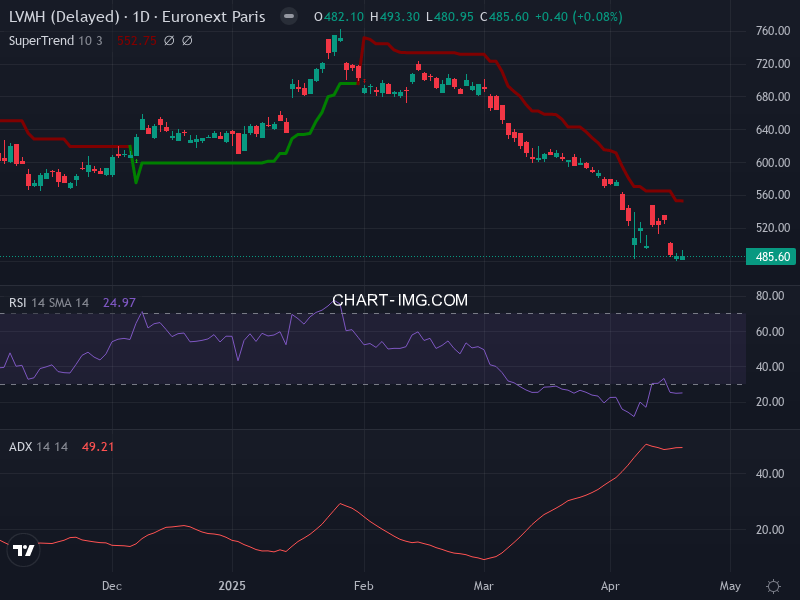The width and height of the screenshot is (800, 600).
Task: Click the 2025 label on time axis
Action: (232, 586)
